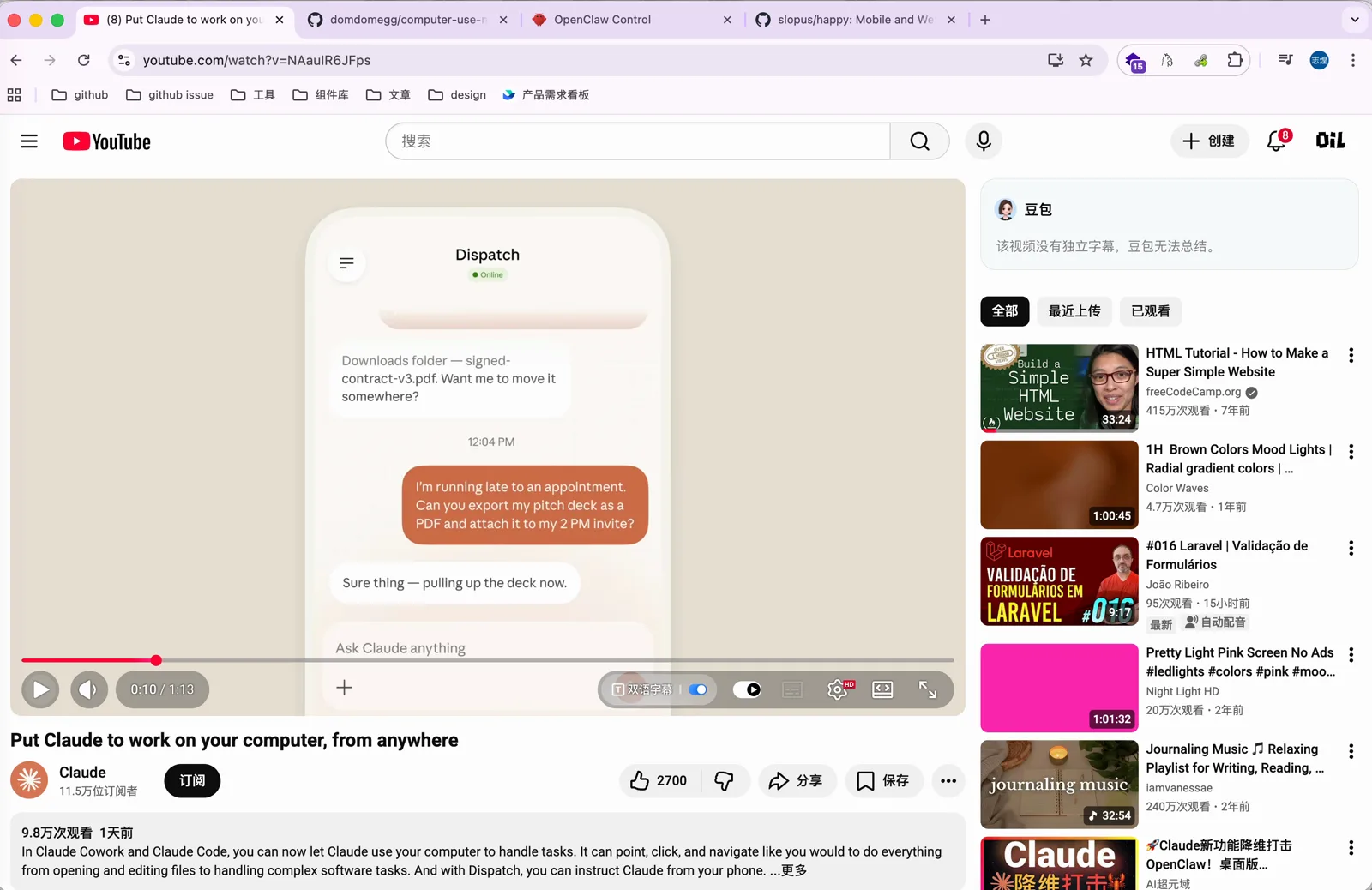The width and height of the screenshot is (1372, 890).
Task: Open the pink screen video thumbnail
Action: pyautogui.click(x=1060, y=688)
